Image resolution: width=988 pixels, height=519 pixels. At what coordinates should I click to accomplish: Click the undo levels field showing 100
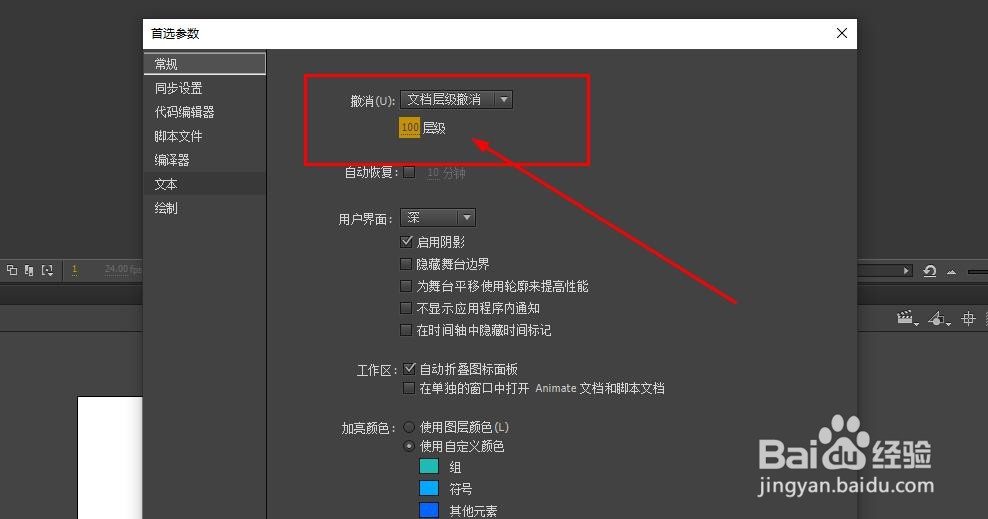410,128
